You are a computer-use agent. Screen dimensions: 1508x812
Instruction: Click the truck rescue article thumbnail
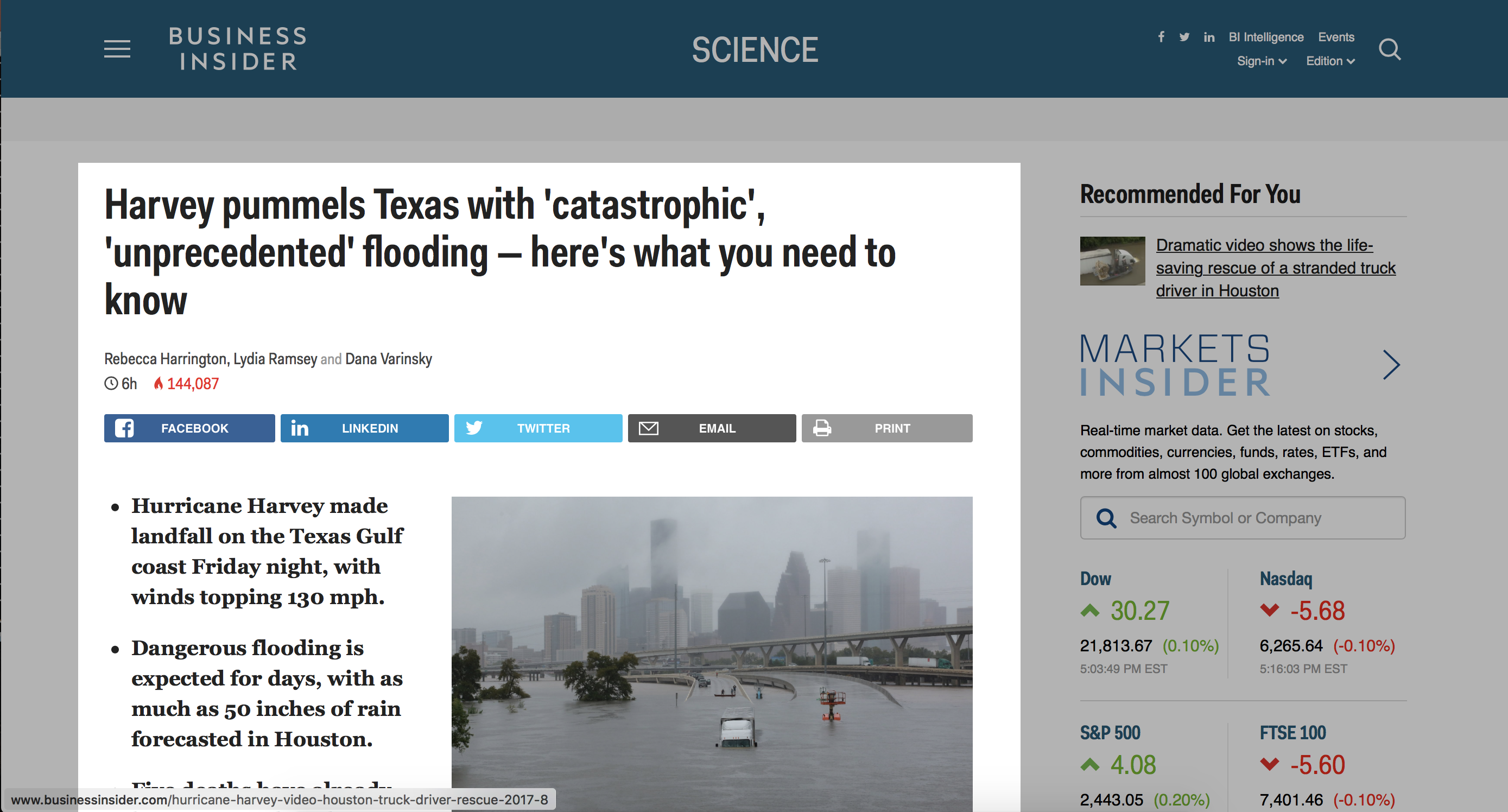point(1112,261)
